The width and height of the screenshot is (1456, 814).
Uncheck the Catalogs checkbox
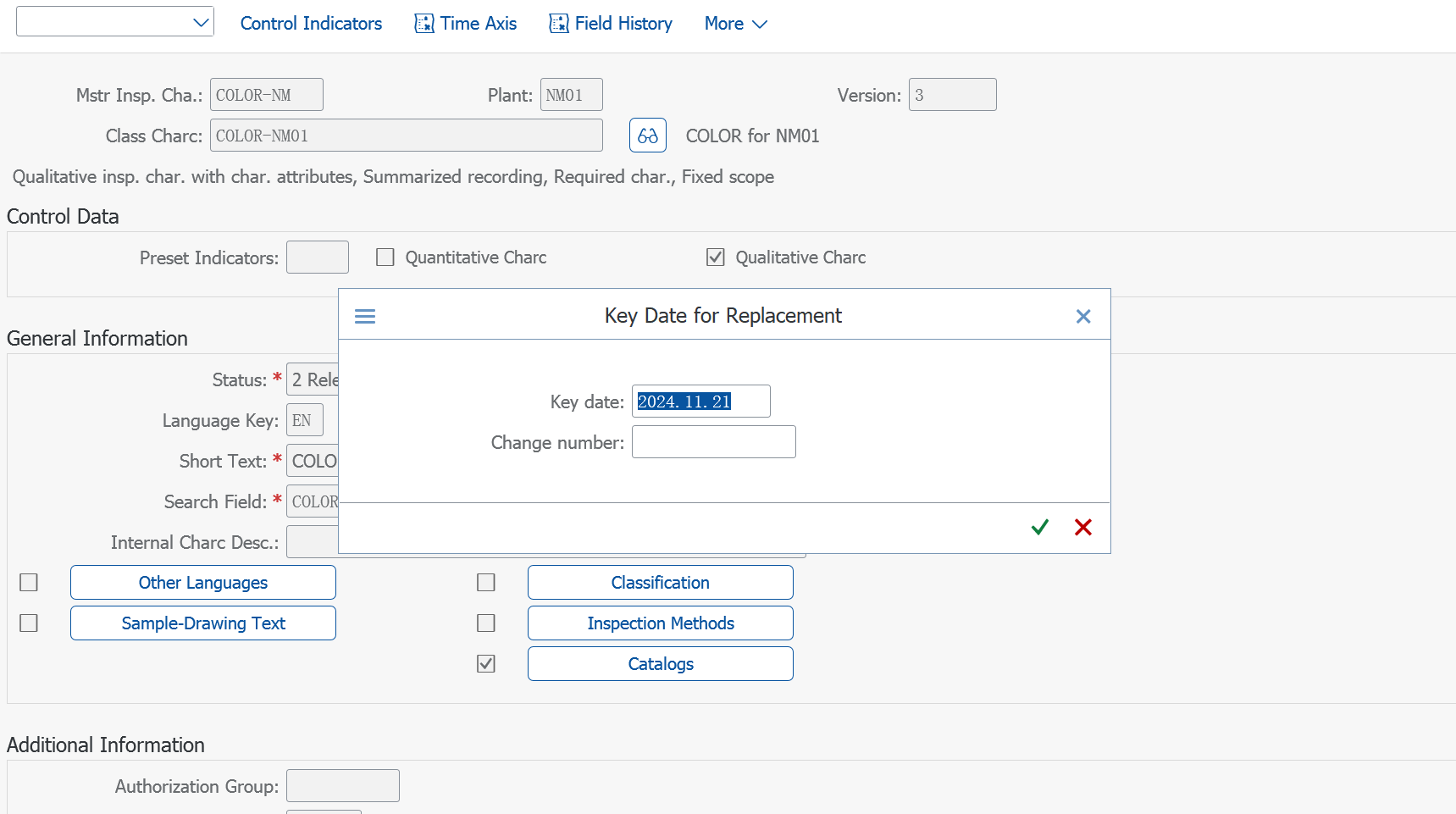point(486,664)
